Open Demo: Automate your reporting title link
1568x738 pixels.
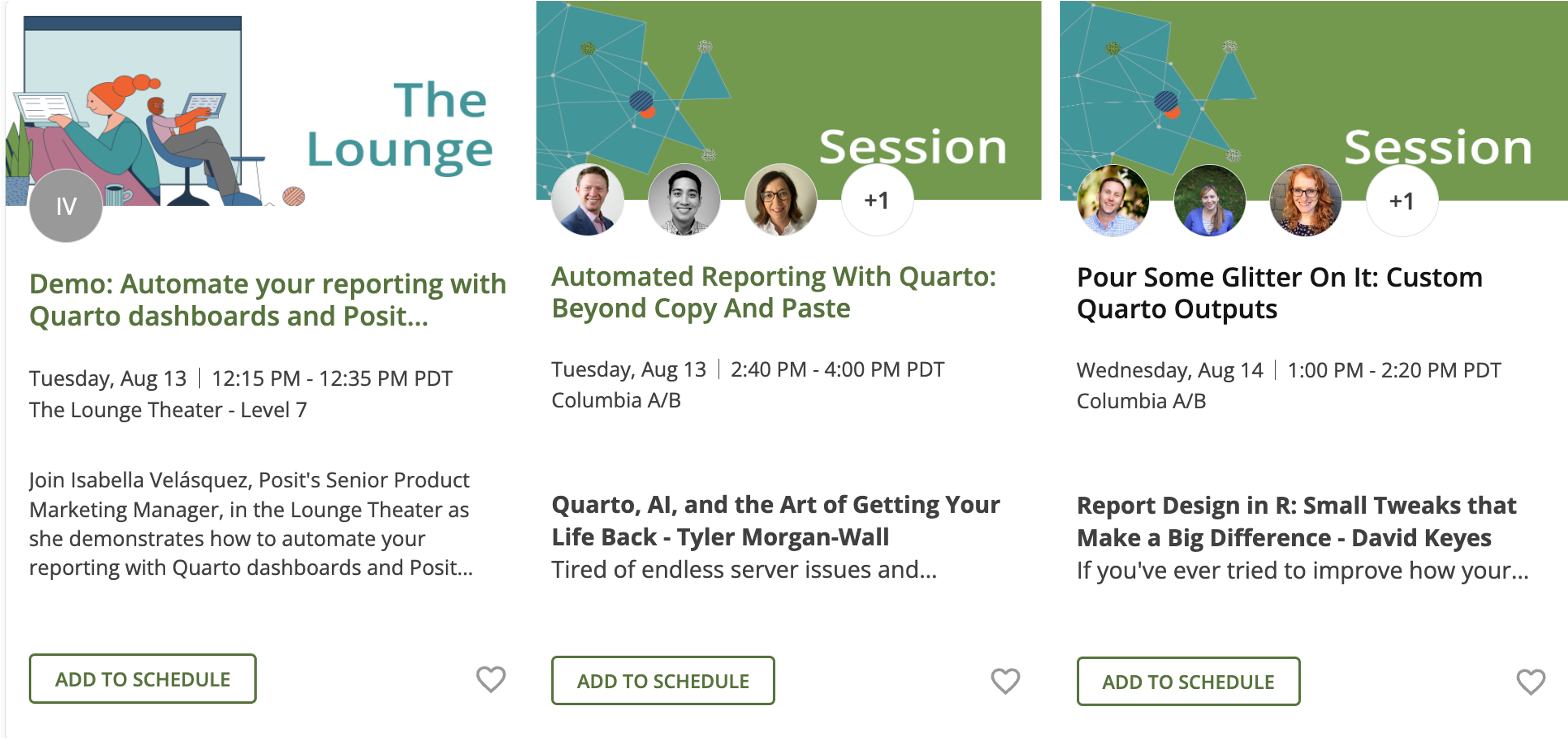(x=268, y=300)
